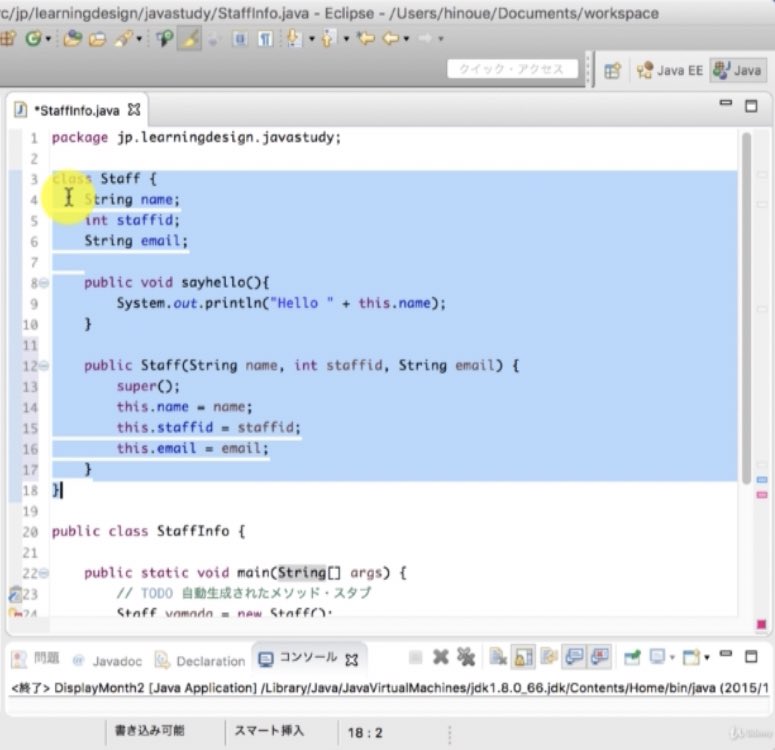This screenshot has width=775, height=750.
Task: Switch to the Java perspective
Action: pos(738,70)
